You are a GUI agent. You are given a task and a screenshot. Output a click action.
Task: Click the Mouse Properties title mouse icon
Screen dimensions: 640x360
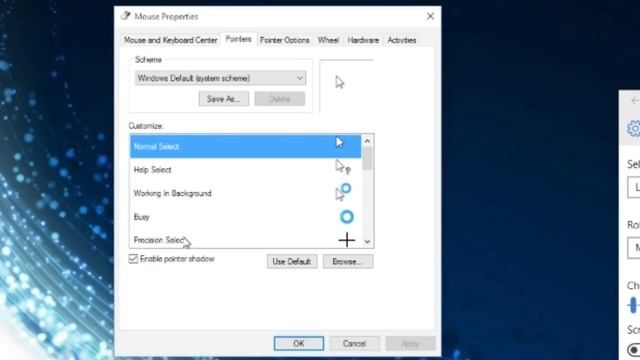coord(125,16)
